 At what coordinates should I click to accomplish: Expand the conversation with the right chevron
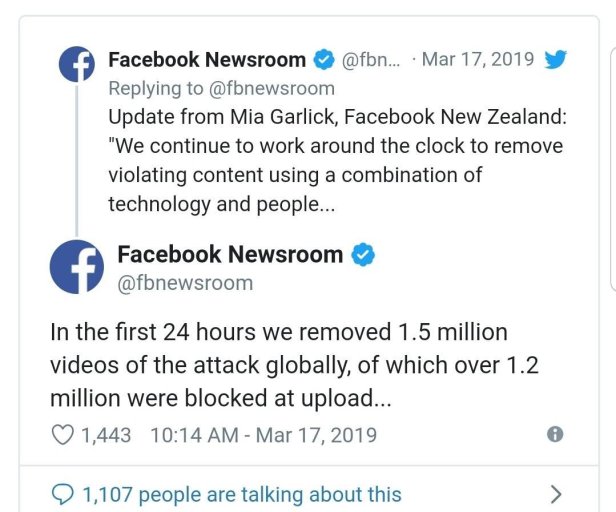[556, 494]
